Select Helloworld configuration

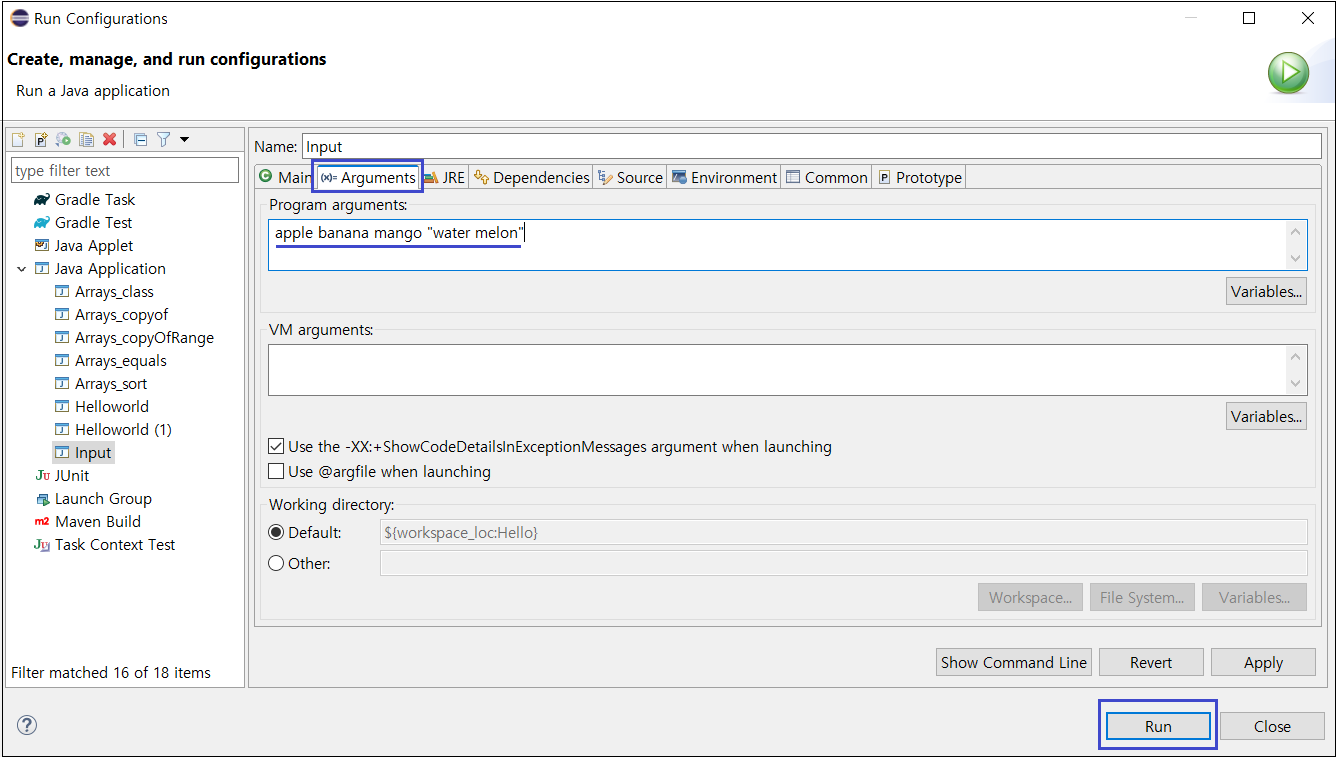click(112, 407)
